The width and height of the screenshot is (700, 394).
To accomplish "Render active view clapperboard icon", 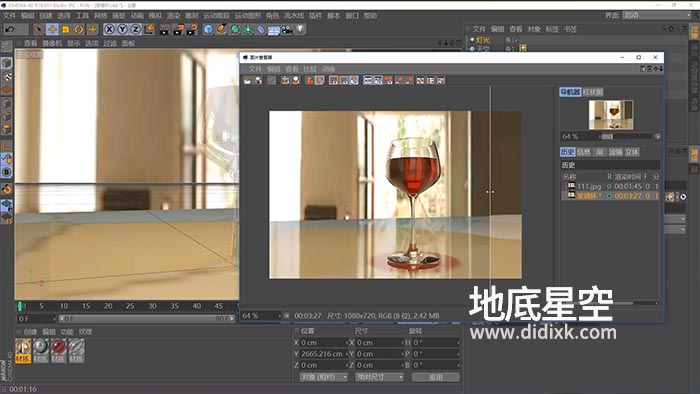I will point(165,29).
